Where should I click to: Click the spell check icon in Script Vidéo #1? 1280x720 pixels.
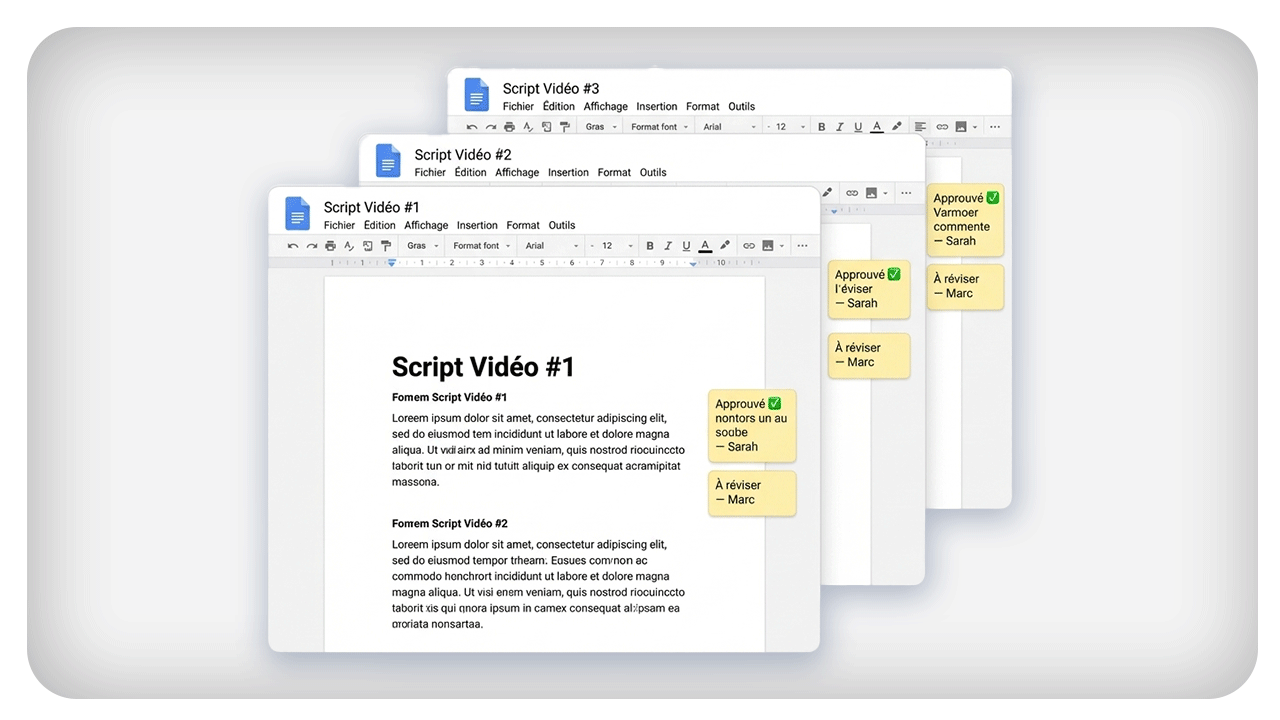[348, 246]
